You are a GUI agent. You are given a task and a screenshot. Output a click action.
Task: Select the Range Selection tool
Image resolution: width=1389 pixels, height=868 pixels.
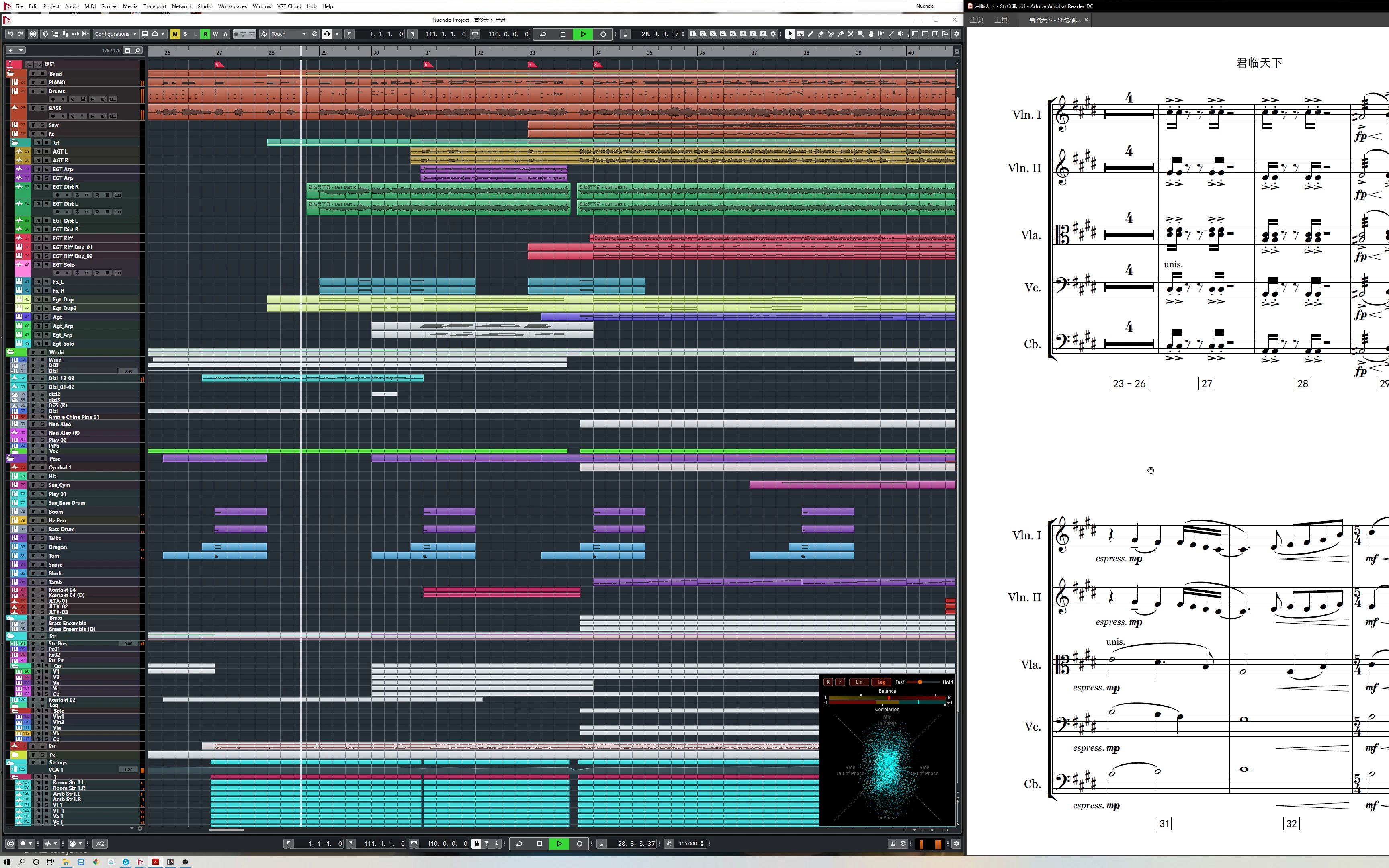[x=800, y=34]
